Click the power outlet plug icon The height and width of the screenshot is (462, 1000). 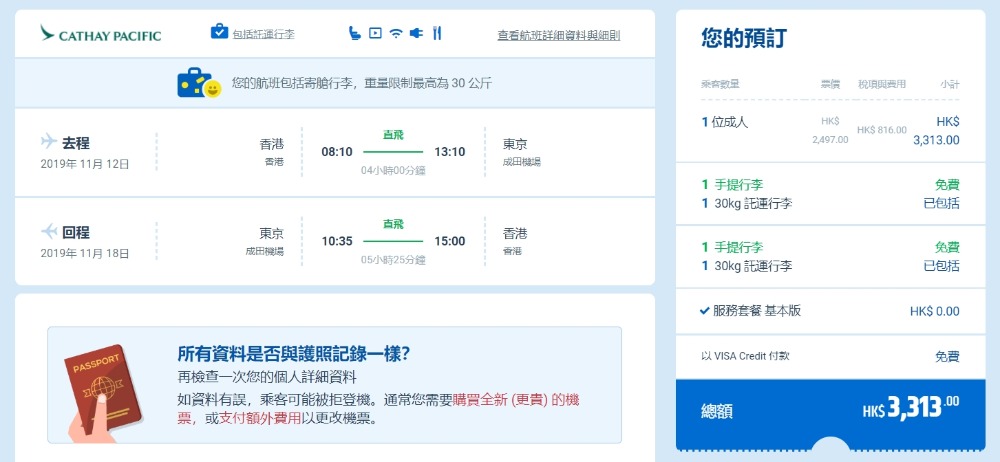click(x=416, y=33)
